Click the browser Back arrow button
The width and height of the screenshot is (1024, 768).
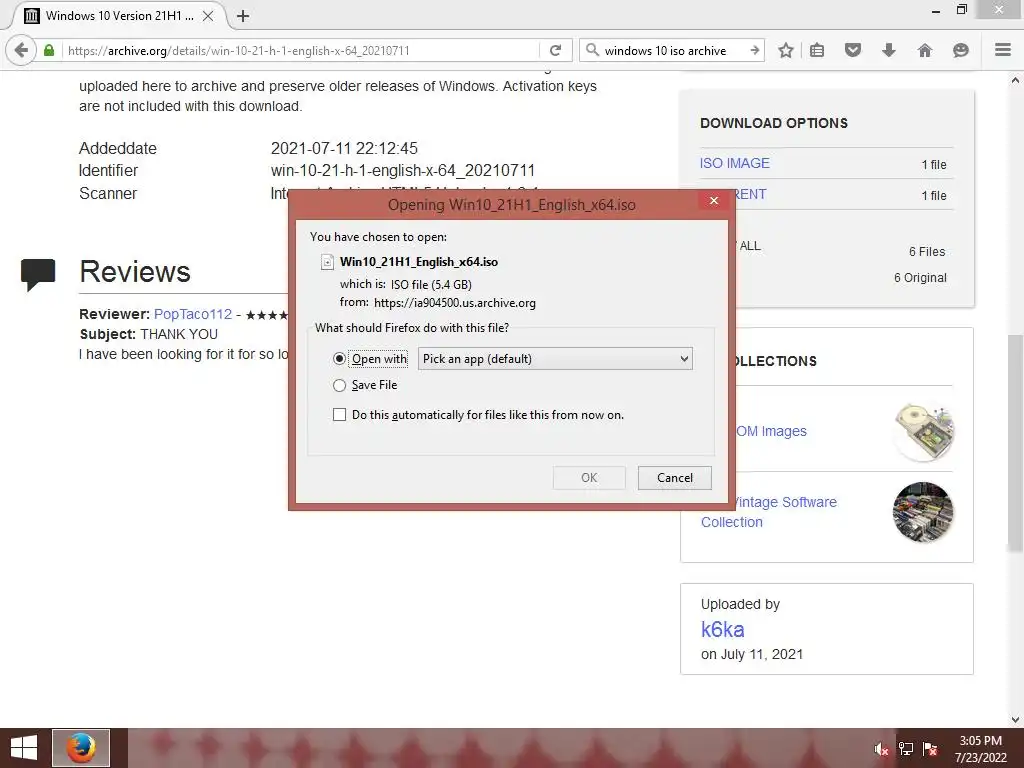click(21, 50)
